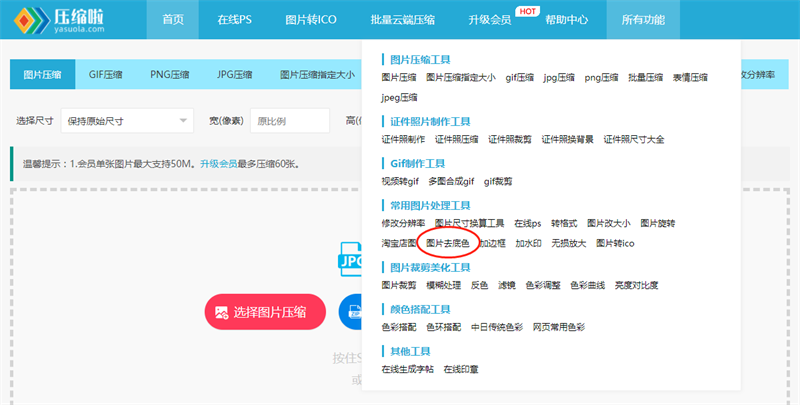The image size is (800, 405).
Task: Open jpg压缩 in dropdown menu
Action: coord(559,78)
